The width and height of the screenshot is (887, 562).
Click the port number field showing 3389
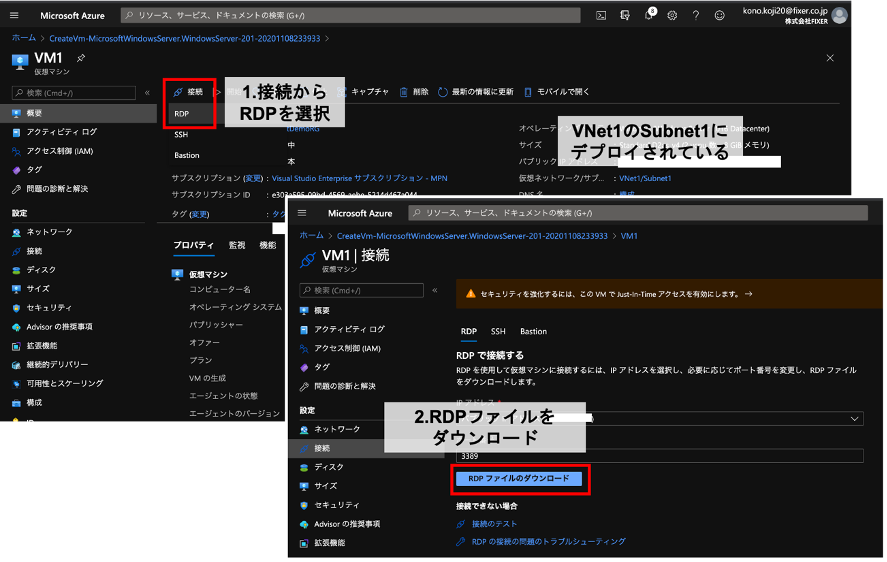coord(660,456)
